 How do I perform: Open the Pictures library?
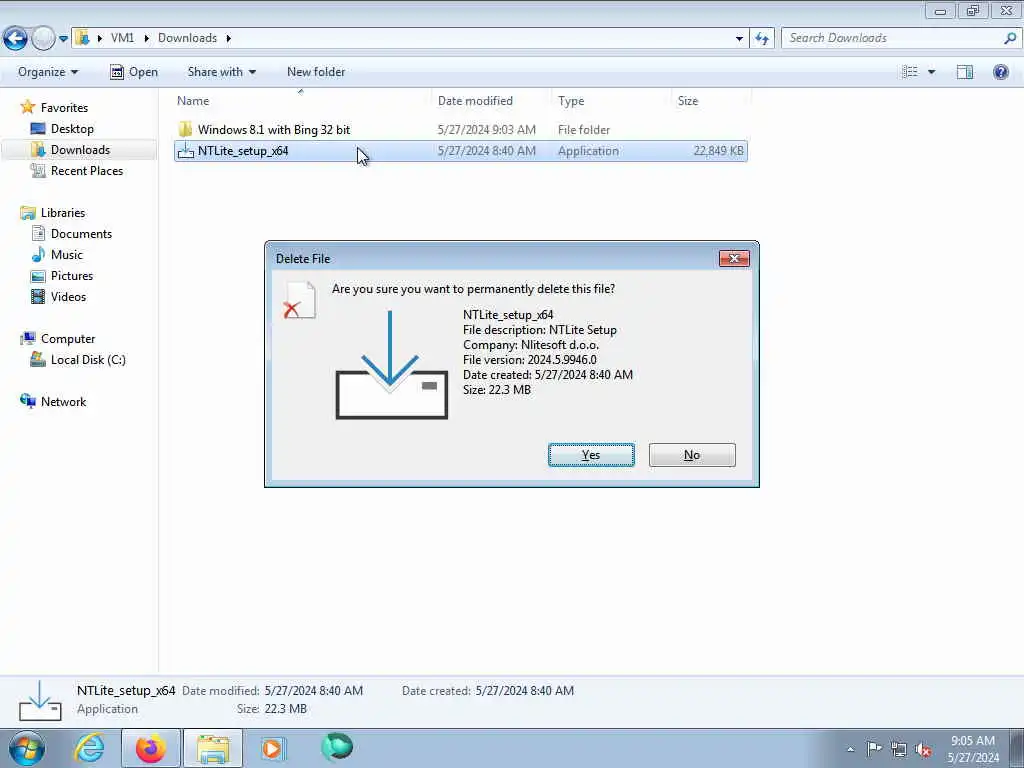[72, 276]
